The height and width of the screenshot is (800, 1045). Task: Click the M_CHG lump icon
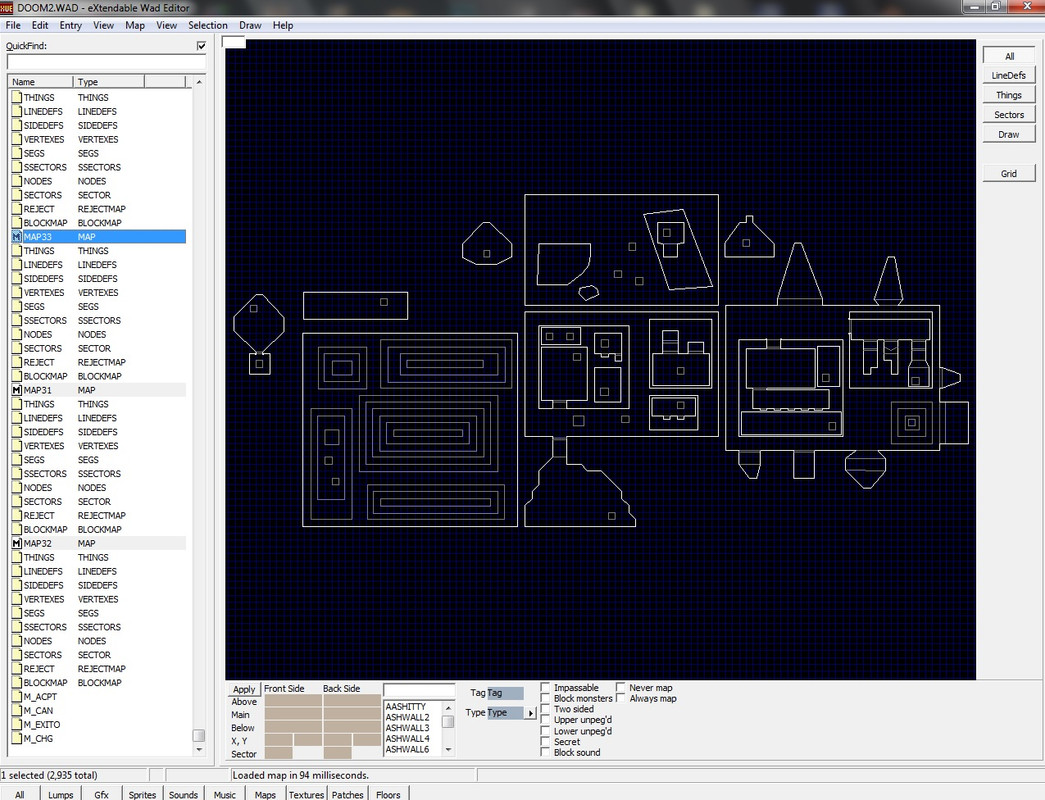coord(17,739)
